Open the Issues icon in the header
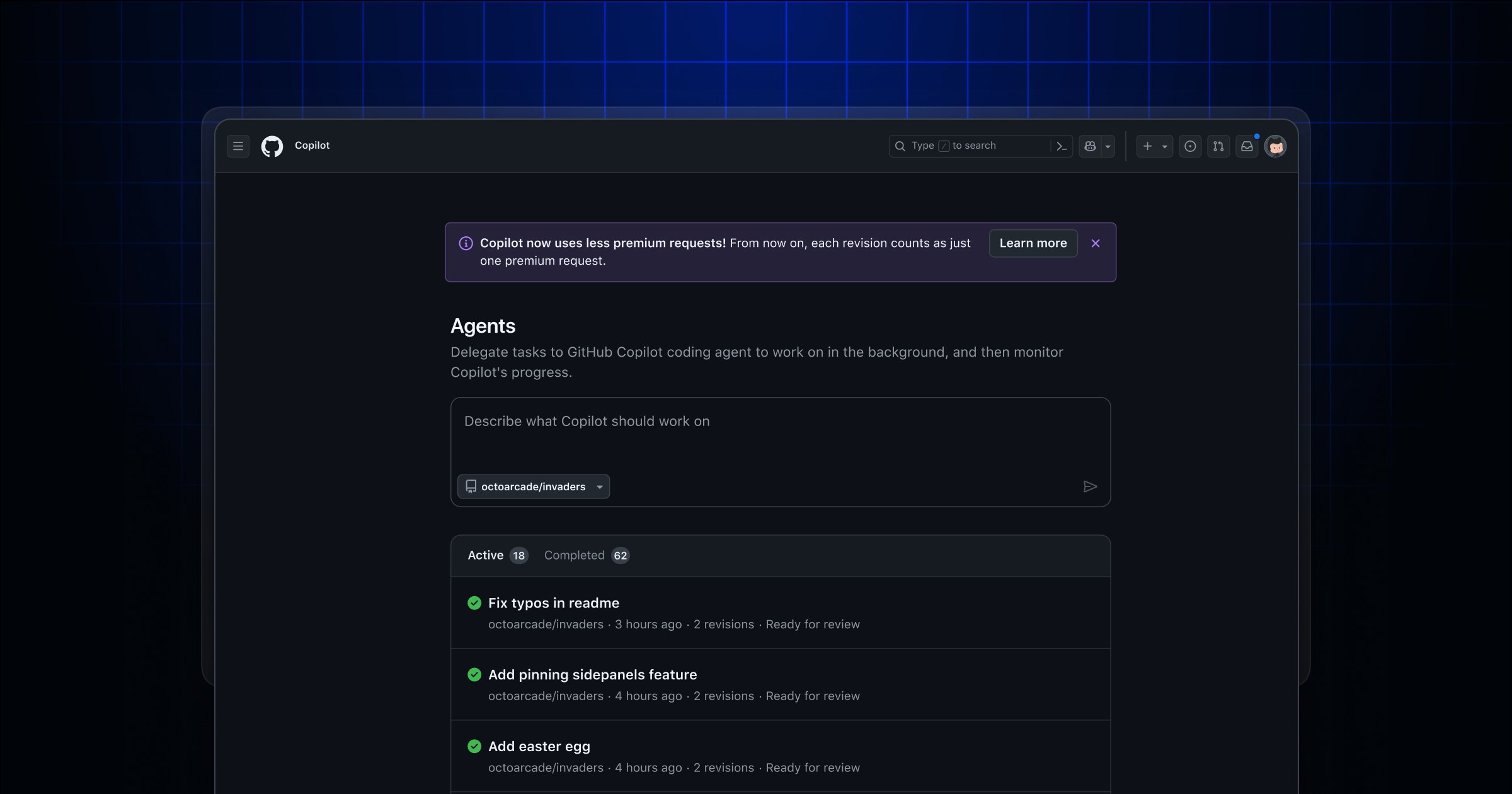This screenshot has height=794, width=1512. [x=1190, y=146]
